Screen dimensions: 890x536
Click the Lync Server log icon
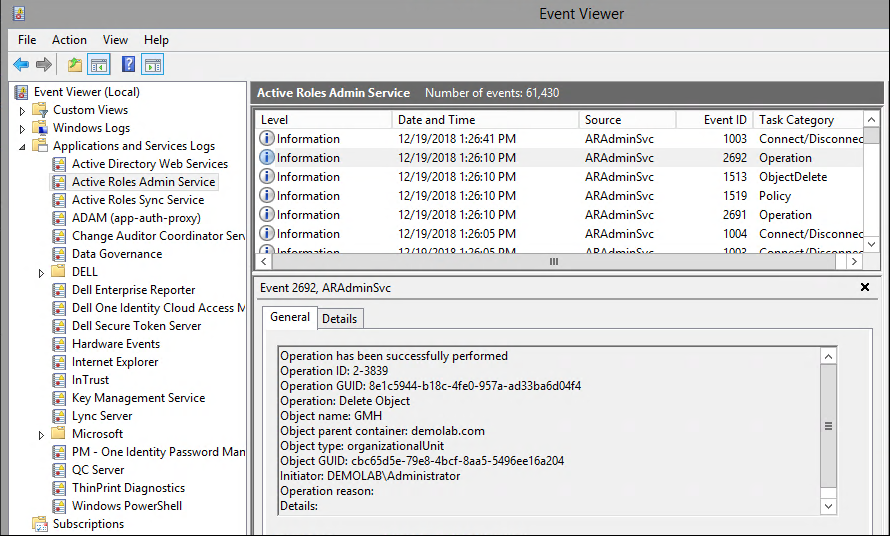[59, 416]
